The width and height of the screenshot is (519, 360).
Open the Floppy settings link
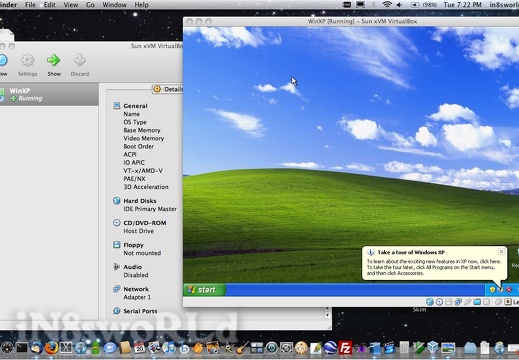click(x=133, y=245)
